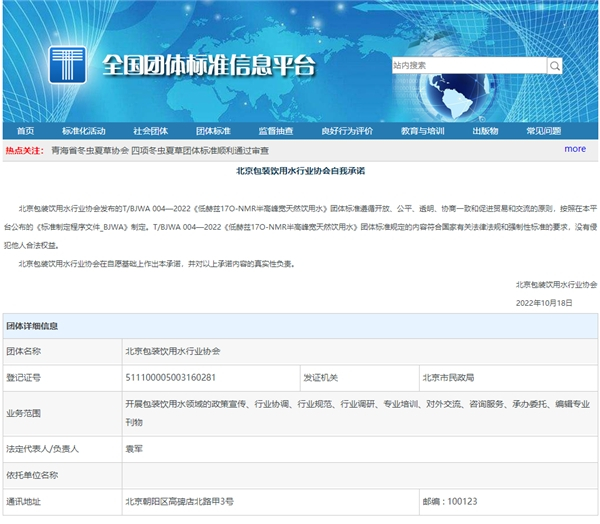Click the 发证机关 label cell

[360, 378]
